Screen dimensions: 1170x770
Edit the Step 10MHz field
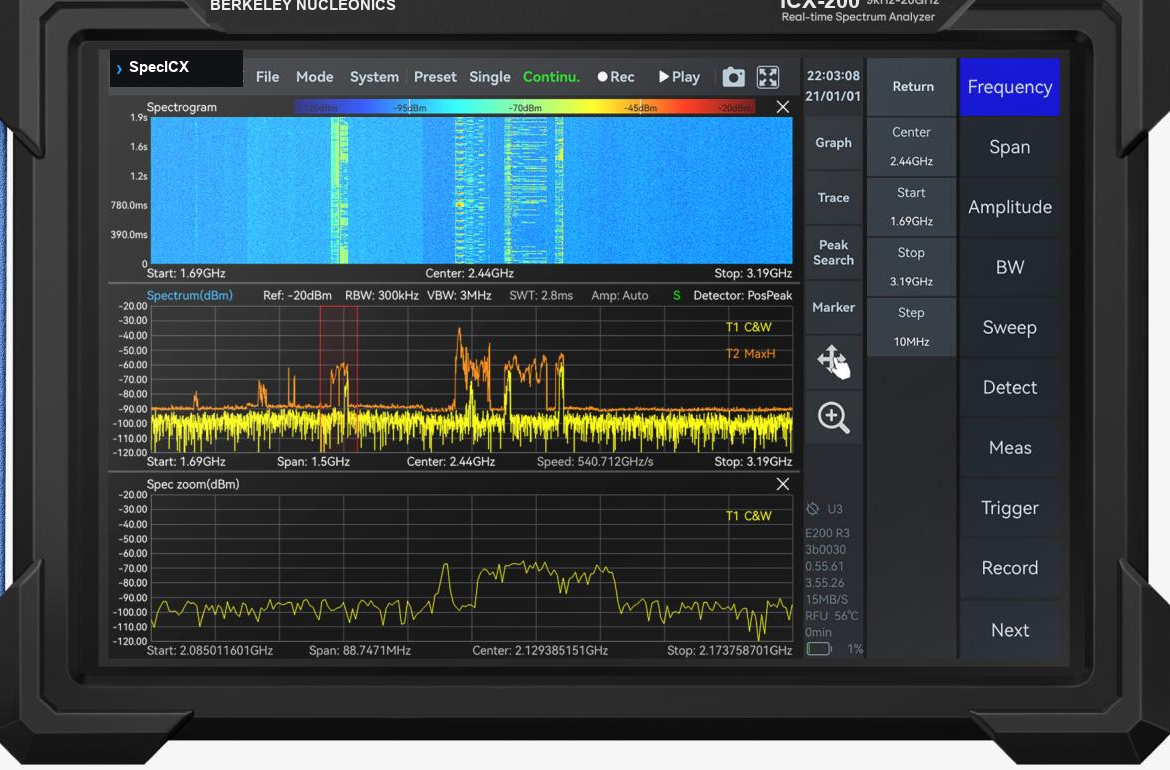pos(912,327)
